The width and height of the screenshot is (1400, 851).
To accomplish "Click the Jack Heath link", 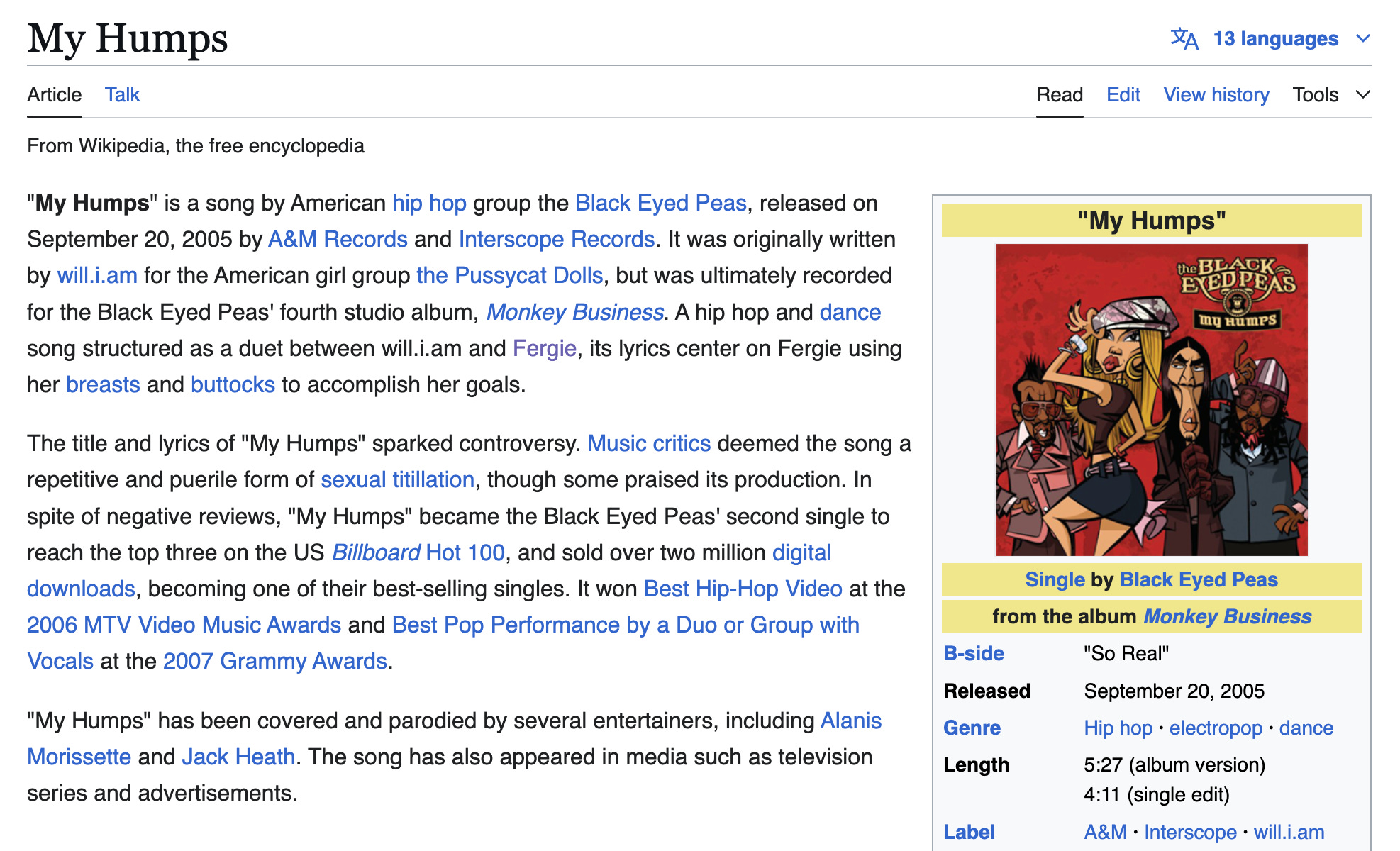I will click(x=238, y=757).
